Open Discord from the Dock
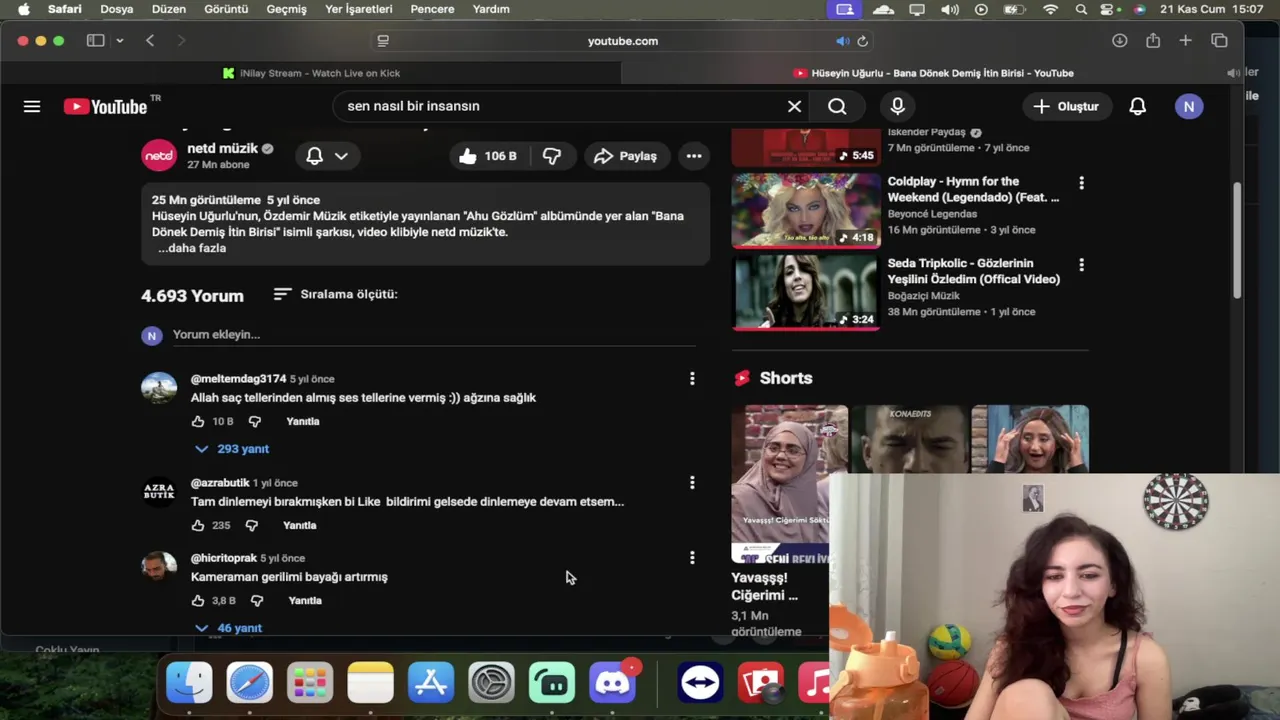The height and width of the screenshot is (720, 1280). point(613,683)
